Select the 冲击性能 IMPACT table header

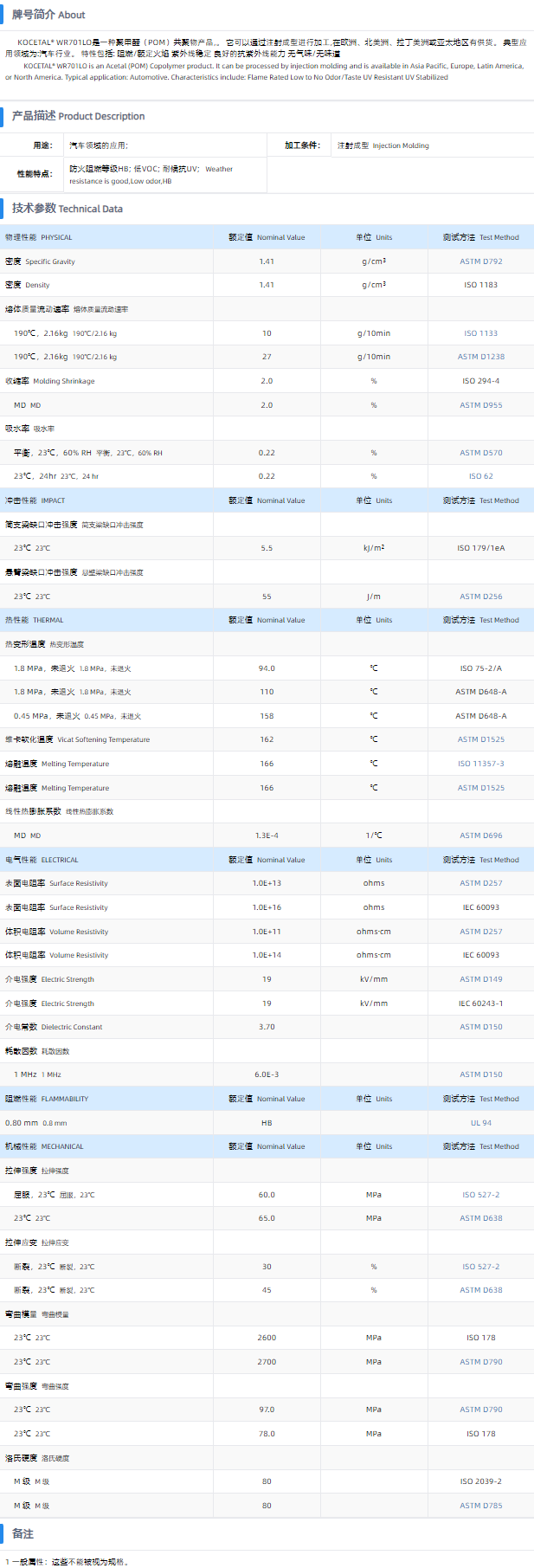tap(35, 500)
